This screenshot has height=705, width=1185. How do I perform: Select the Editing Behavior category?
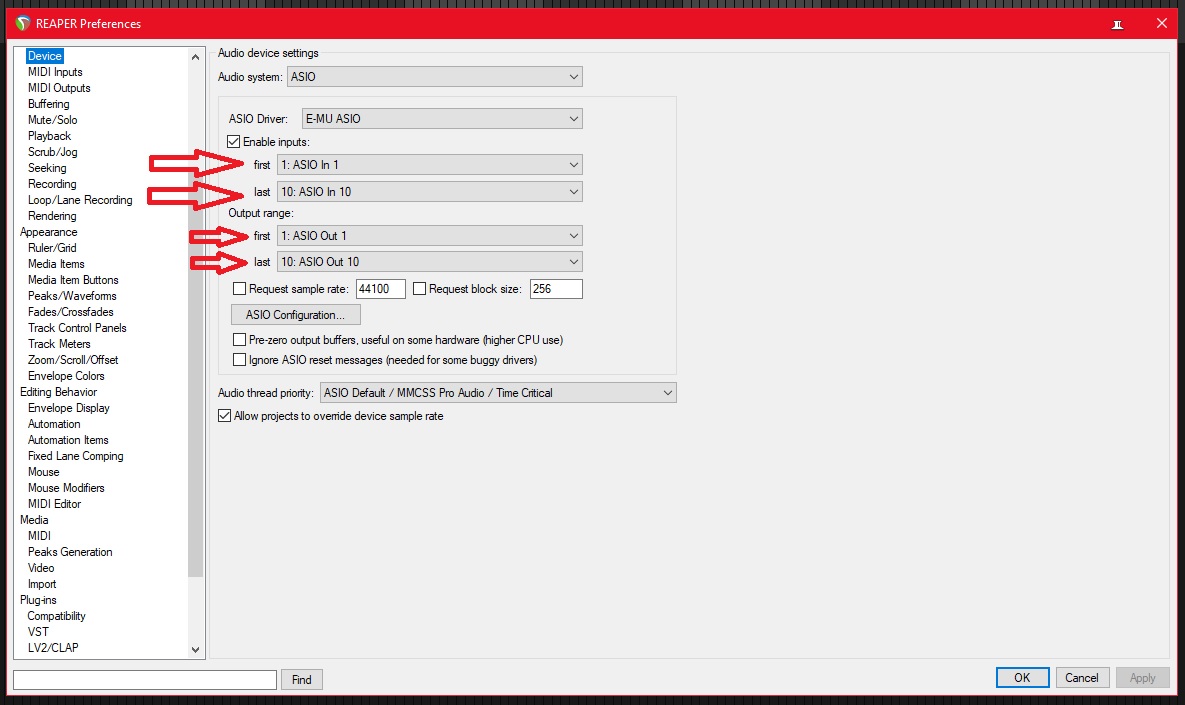click(58, 391)
